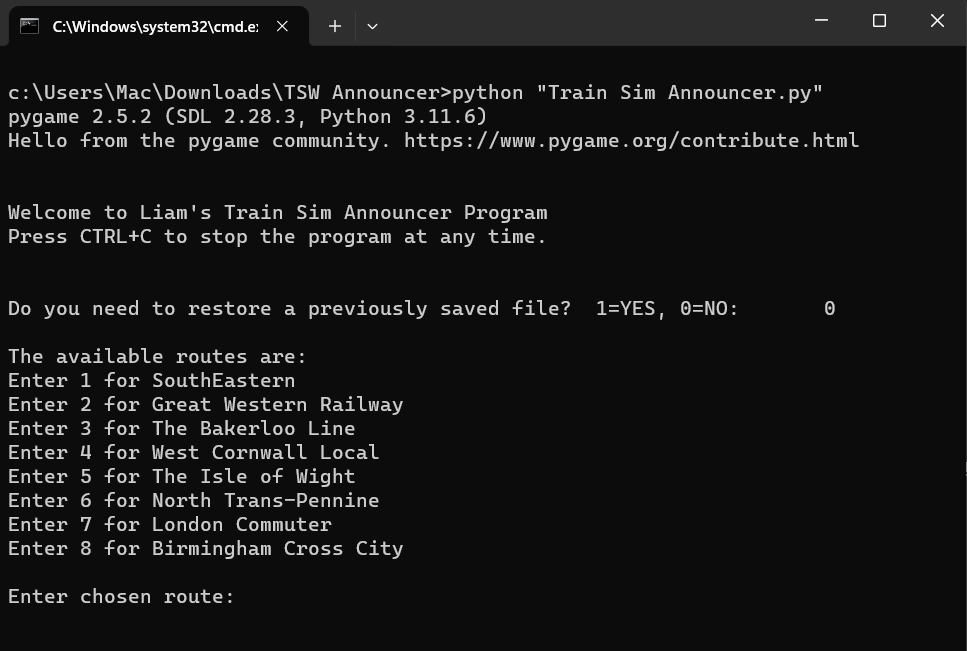Click the python "Train Sim Announcer.py" command text
The width and height of the screenshot is (967, 651).
click(637, 93)
